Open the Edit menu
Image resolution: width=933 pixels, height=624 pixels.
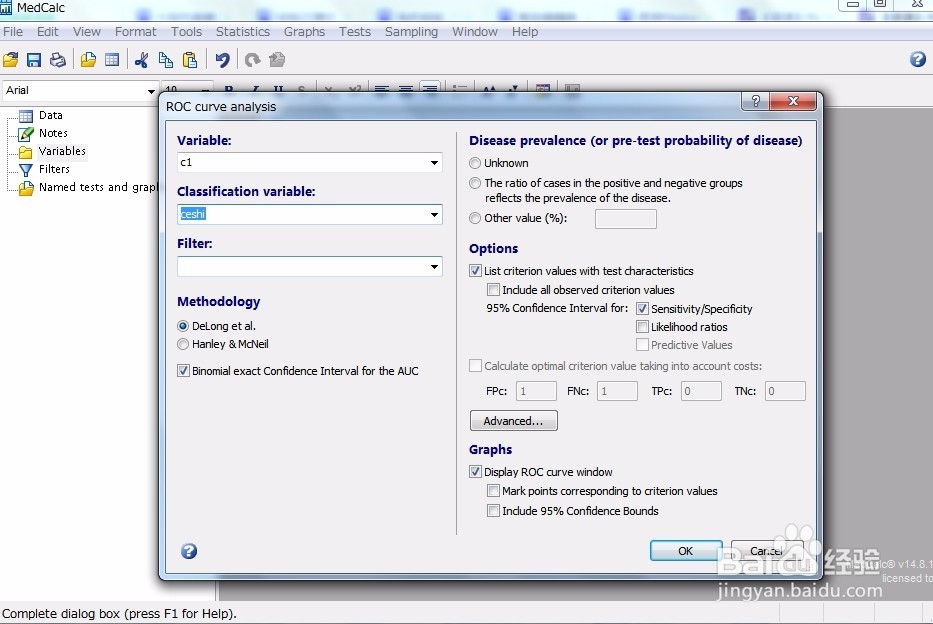pyautogui.click(x=48, y=32)
